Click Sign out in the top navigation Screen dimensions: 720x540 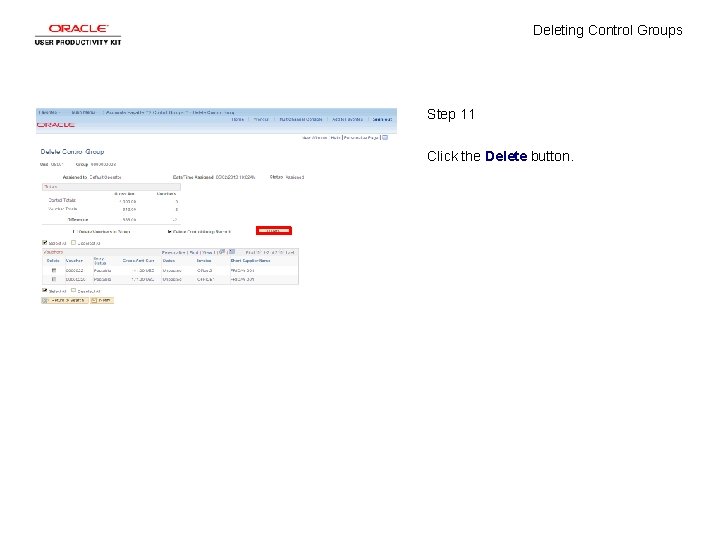pyautogui.click(x=382, y=119)
